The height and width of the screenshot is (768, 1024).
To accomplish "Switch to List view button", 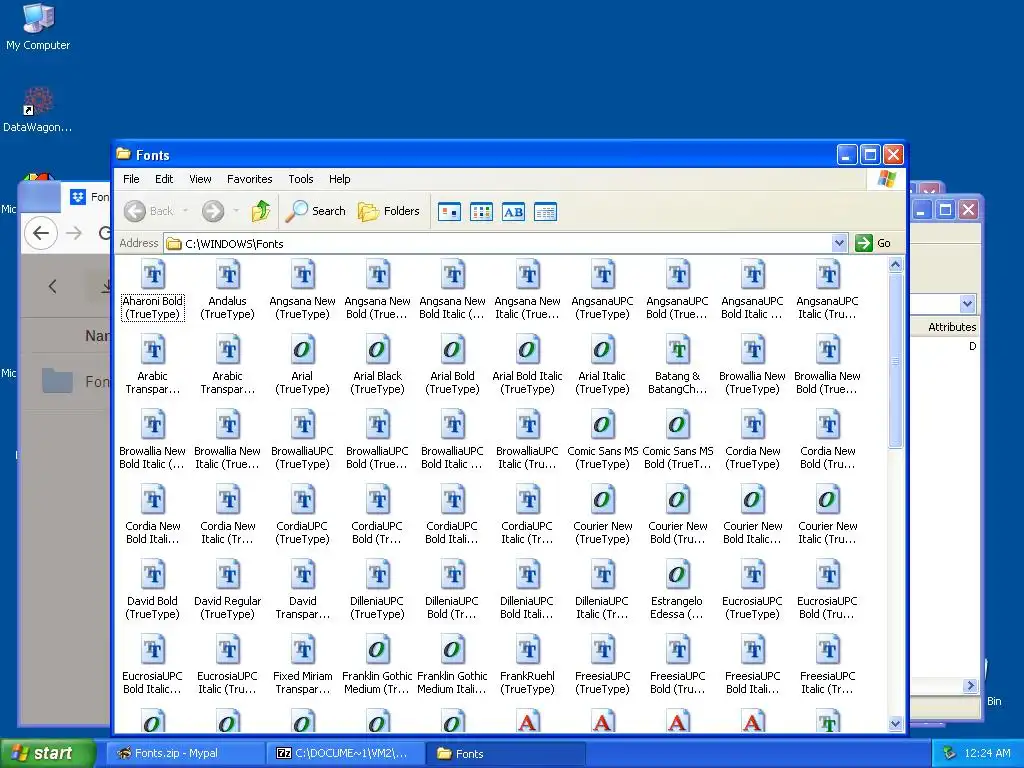I will tap(481, 212).
